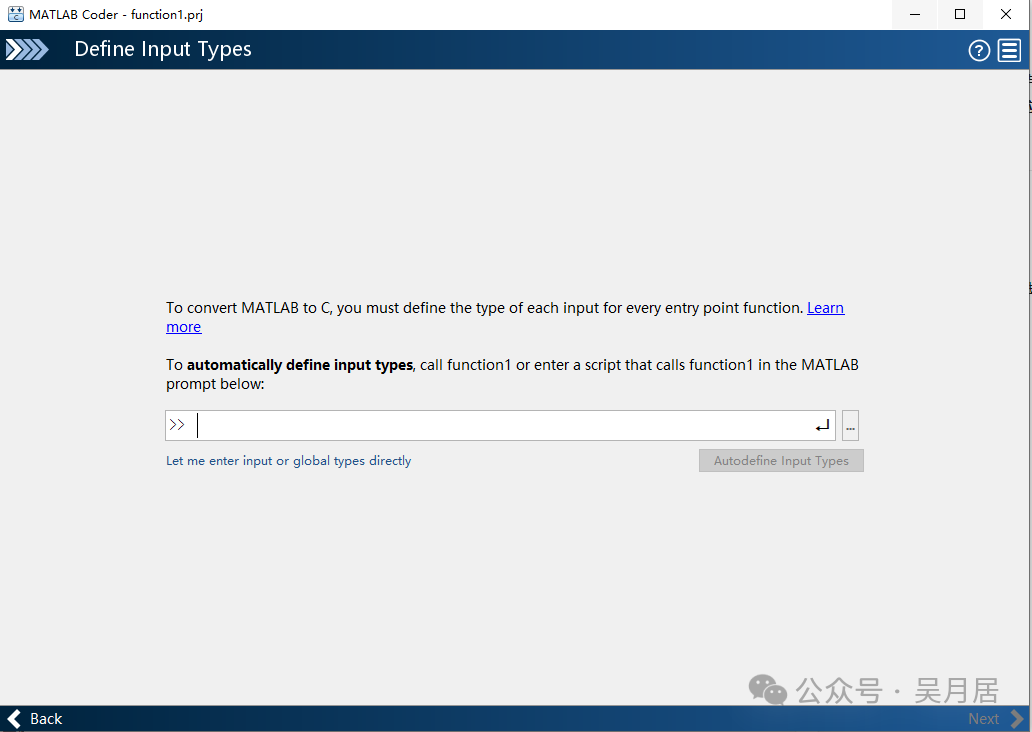Go Back to the previous step
The height and width of the screenshot is (732, 1032).
click(x=34, y=719)
